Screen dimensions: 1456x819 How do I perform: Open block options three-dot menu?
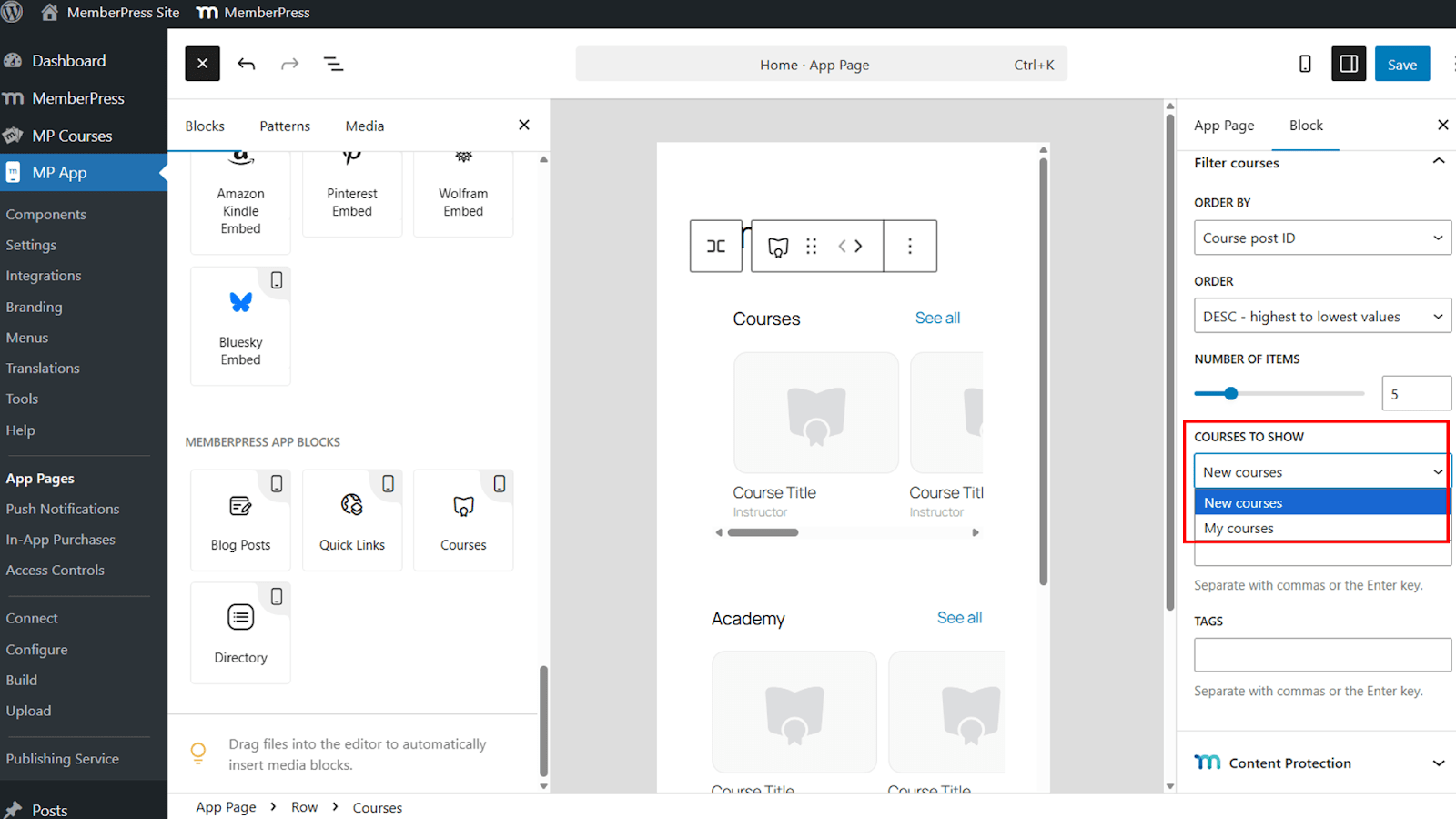(x=909, y=246)
